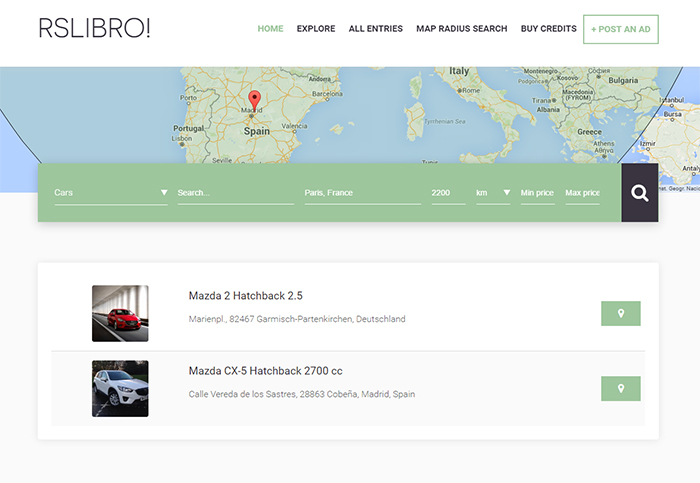Click the red location marker on Madrid
The height and width of the screenshot is (483, 700).
click(x=254, y=100)
